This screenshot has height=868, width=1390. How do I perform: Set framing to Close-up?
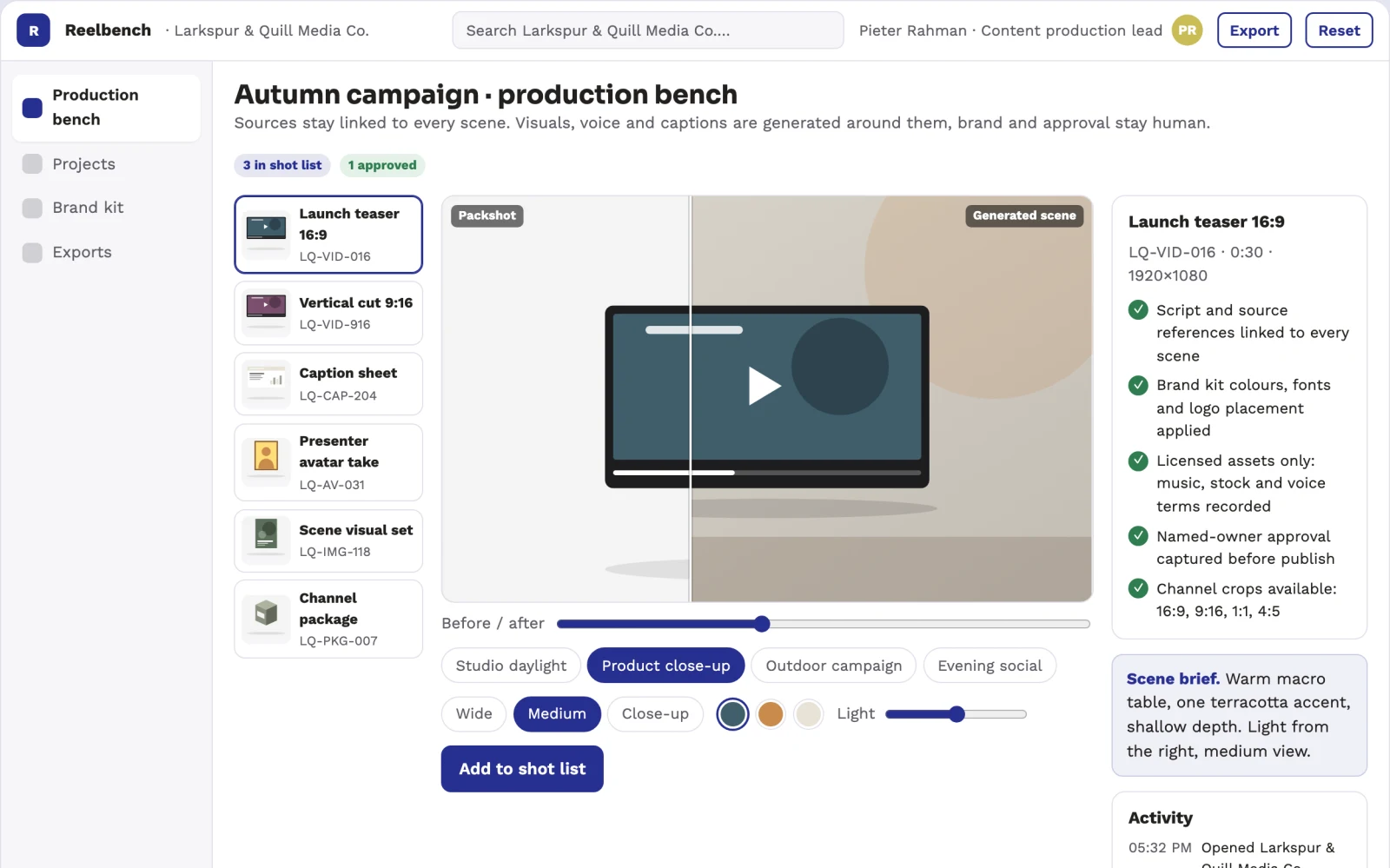point(655,714)
